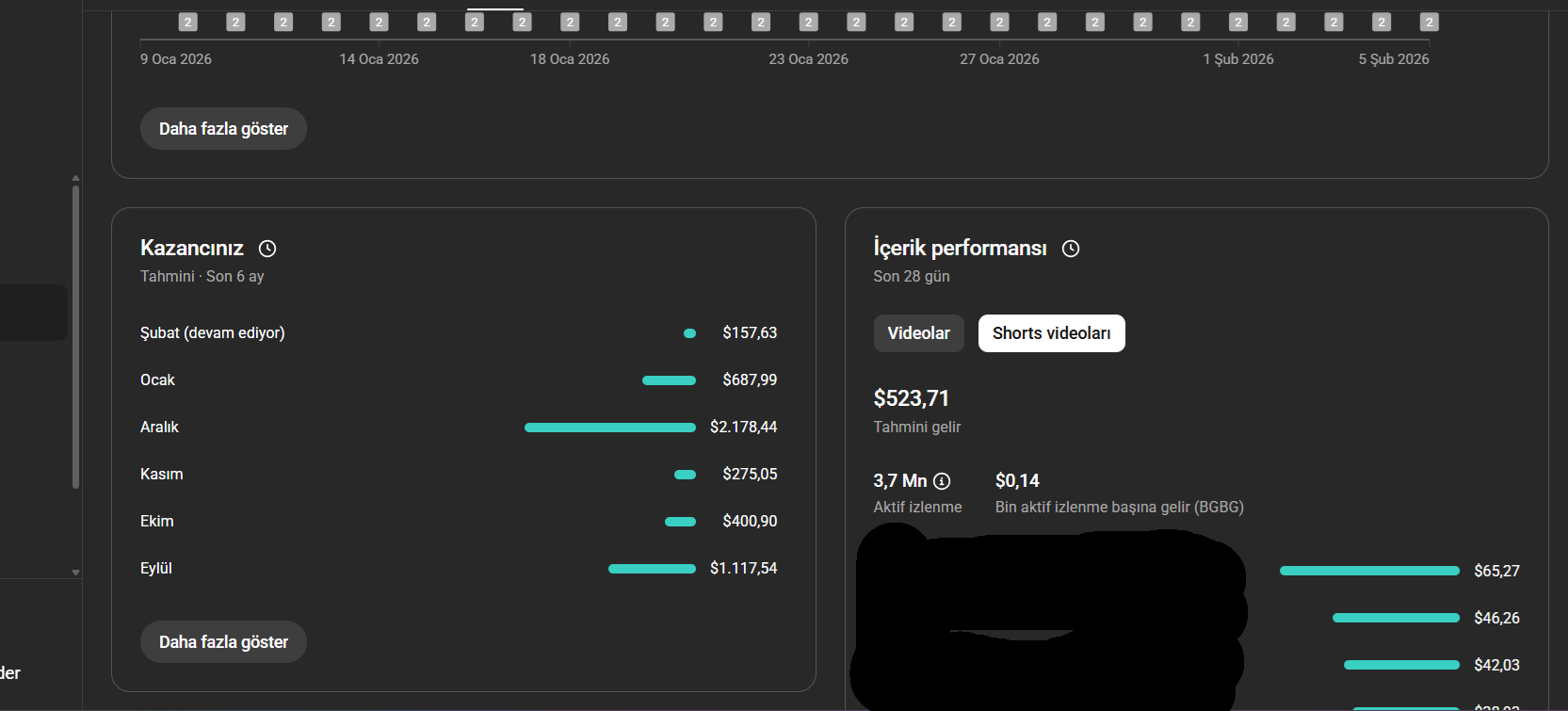1568x711 pixels.
Task: Select the video marker above 14 Oca 2026
Action: [379, 22]
